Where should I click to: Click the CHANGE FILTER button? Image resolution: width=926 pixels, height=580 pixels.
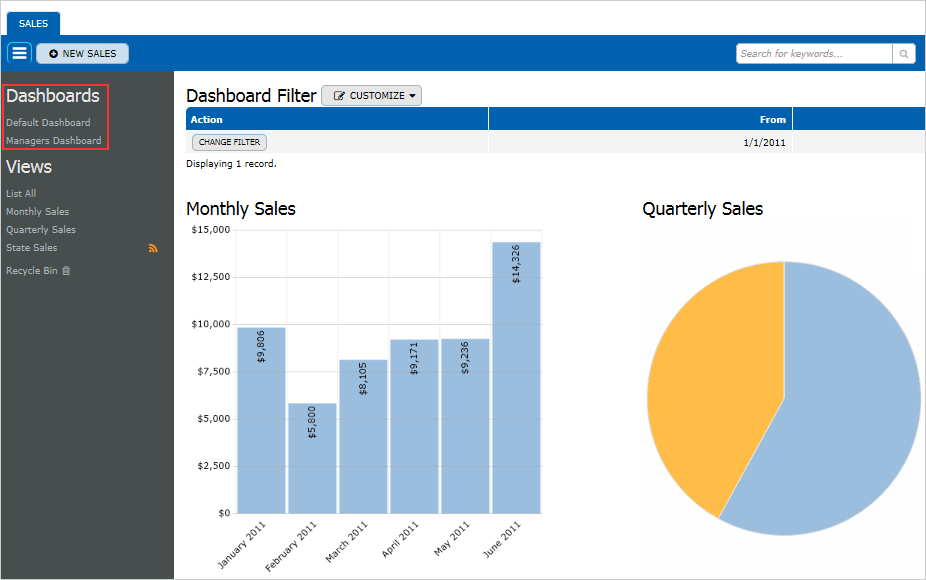229,142
